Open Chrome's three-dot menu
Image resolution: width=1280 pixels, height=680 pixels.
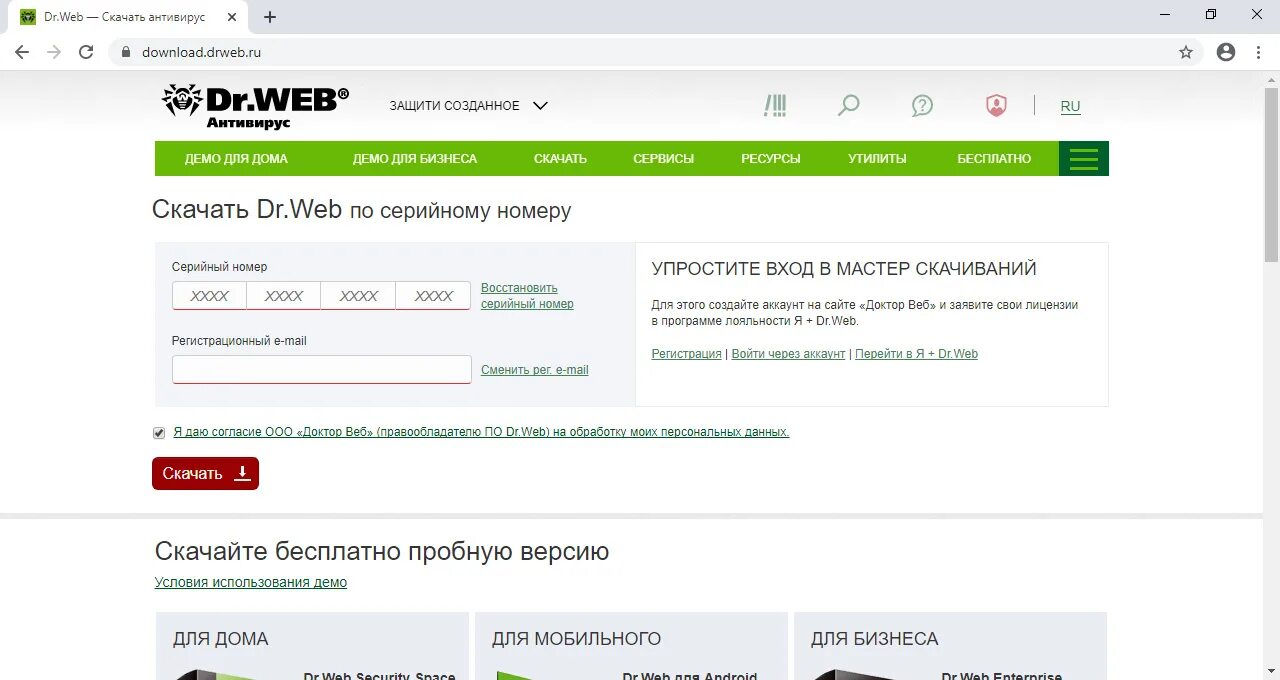pyautogui.click(x=1258, y=52)
